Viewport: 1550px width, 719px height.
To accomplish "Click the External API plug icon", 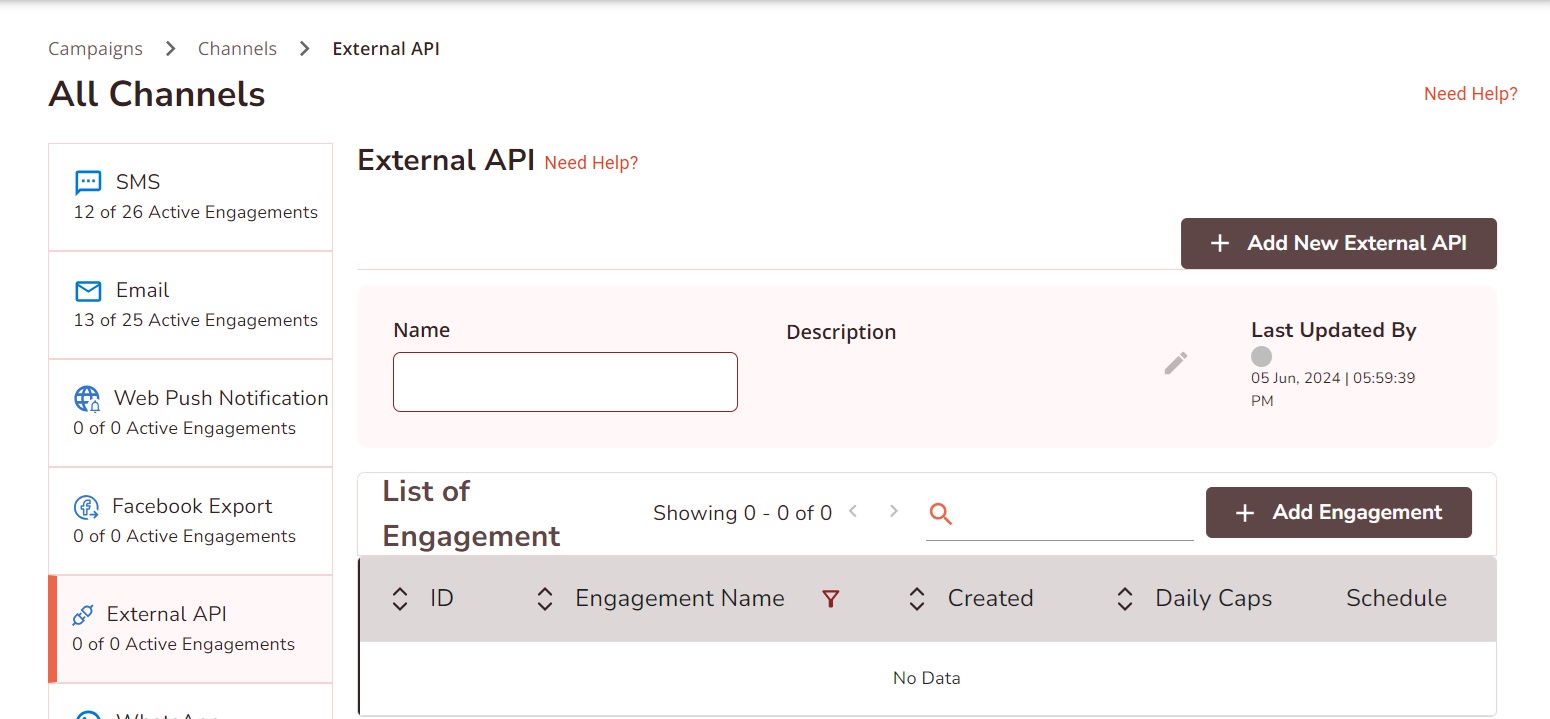I will click(83, 615).
